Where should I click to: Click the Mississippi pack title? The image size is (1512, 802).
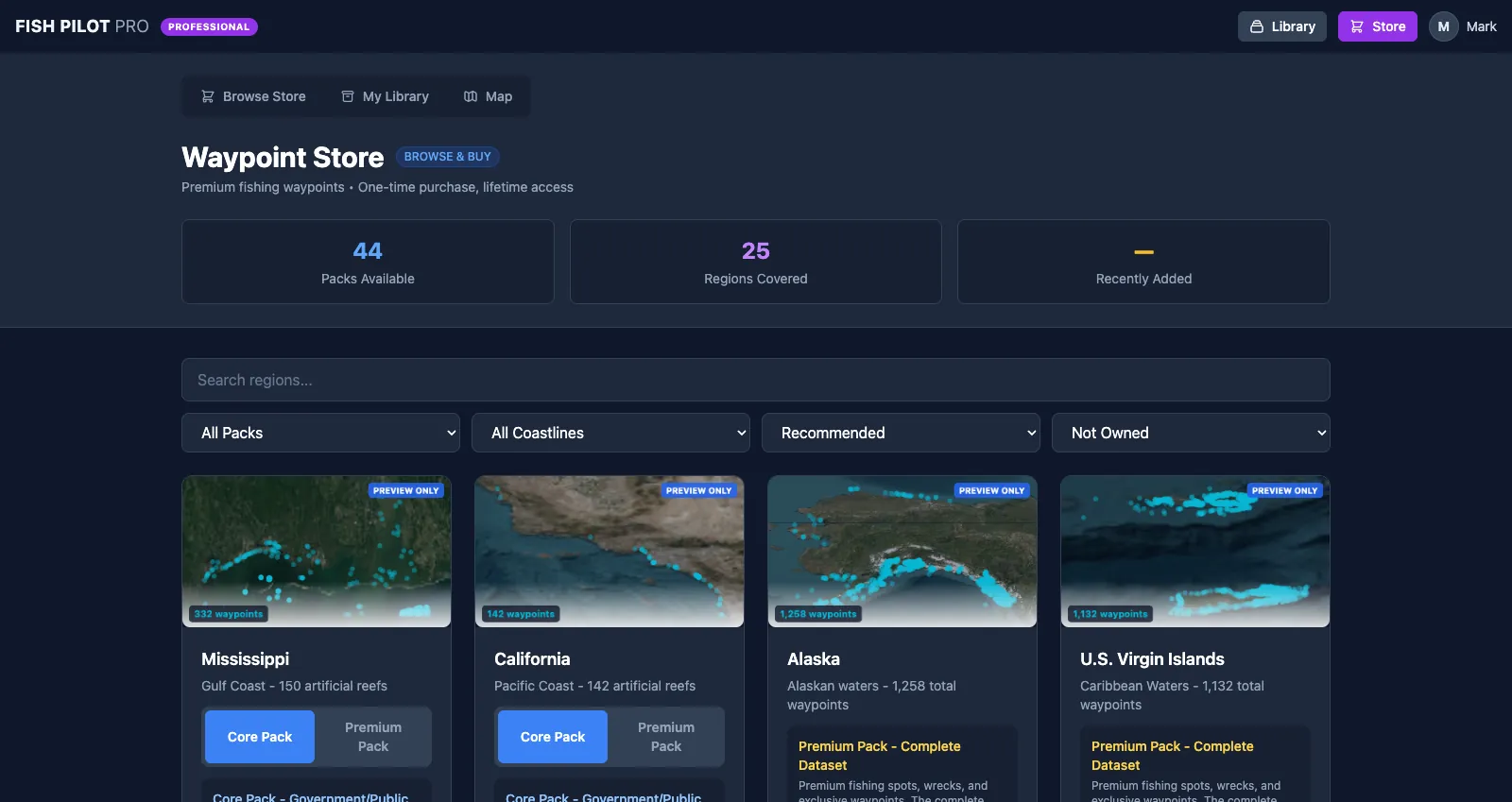(246, 659)
